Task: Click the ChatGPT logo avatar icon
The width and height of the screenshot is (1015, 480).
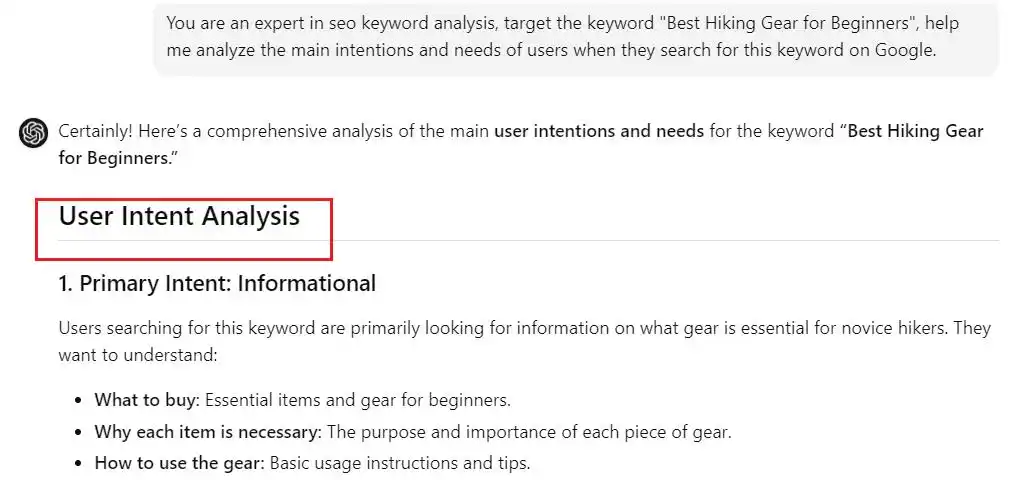Action: point(33,133)
